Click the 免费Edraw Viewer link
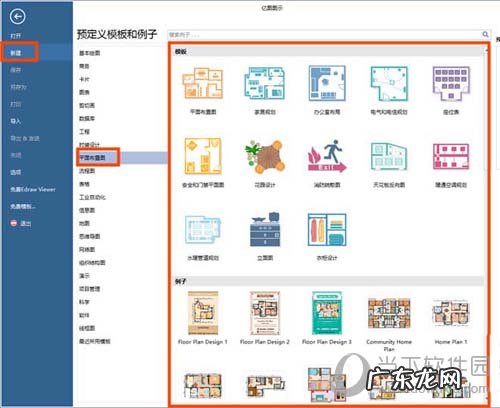 (x=33, y=189)
